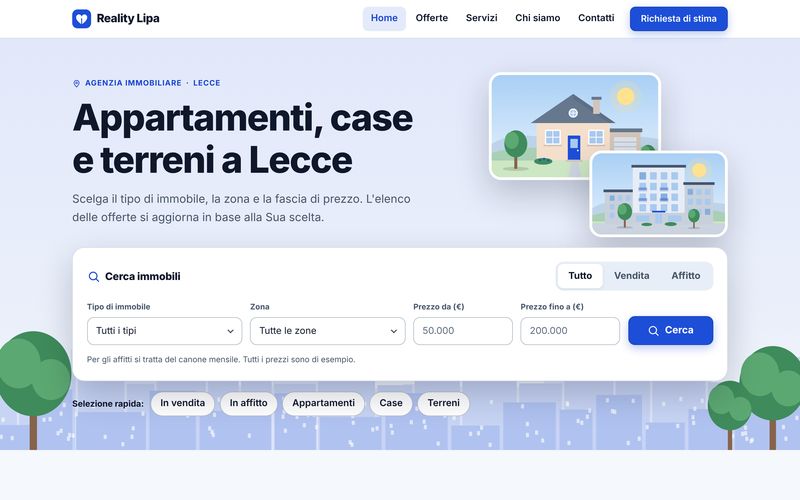Focus the Prezzo da input field
The height and width of the screenshot is (500, 800).
tap(463, 331)
